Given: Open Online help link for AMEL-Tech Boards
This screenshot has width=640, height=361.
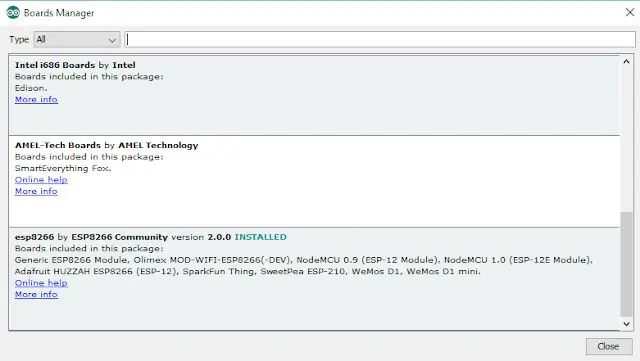Looking at the screenshot, I should [41, 180].
